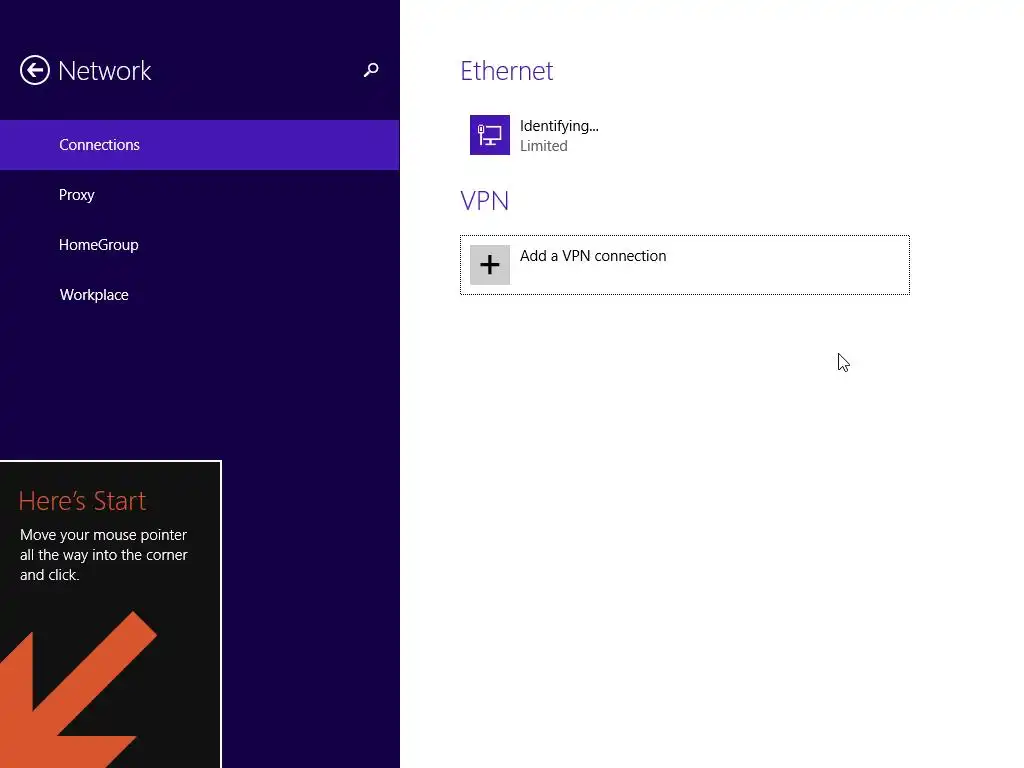Click the VPN section heading
1024x768 pixels.
point(485,200)
